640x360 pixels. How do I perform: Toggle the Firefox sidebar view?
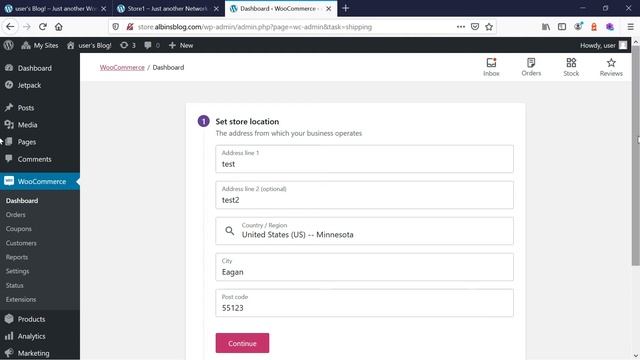(x=562, y=27)
